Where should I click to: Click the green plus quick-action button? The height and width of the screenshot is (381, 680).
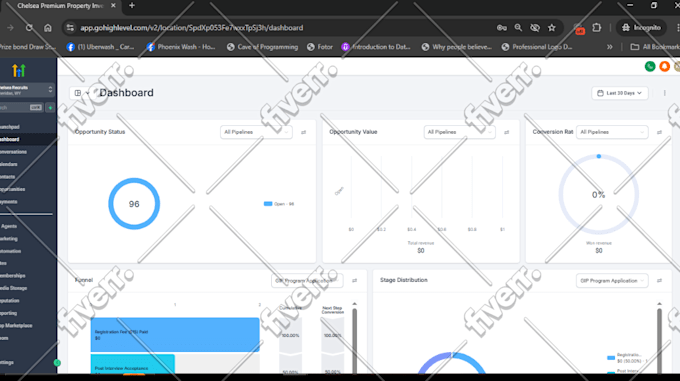point(50,107)
